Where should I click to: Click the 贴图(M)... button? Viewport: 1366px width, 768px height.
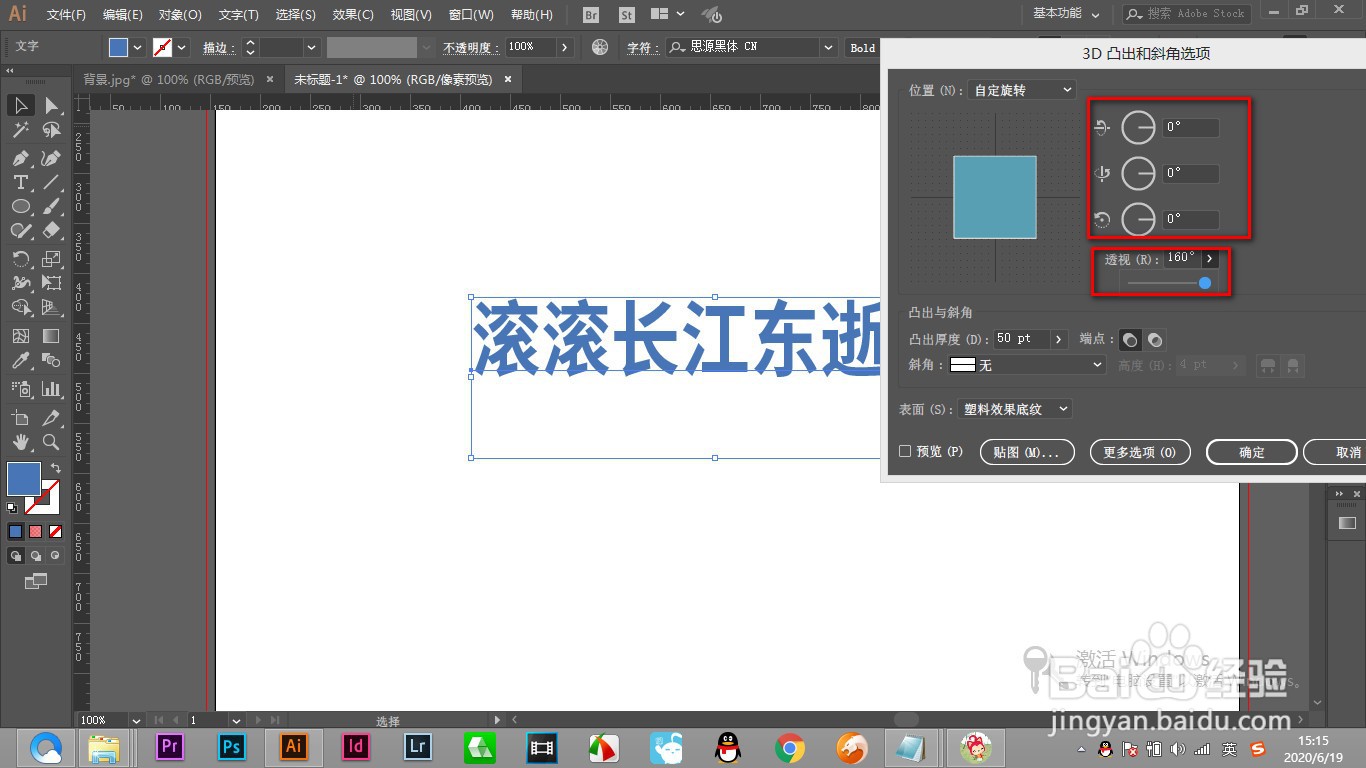(1027, 452)
